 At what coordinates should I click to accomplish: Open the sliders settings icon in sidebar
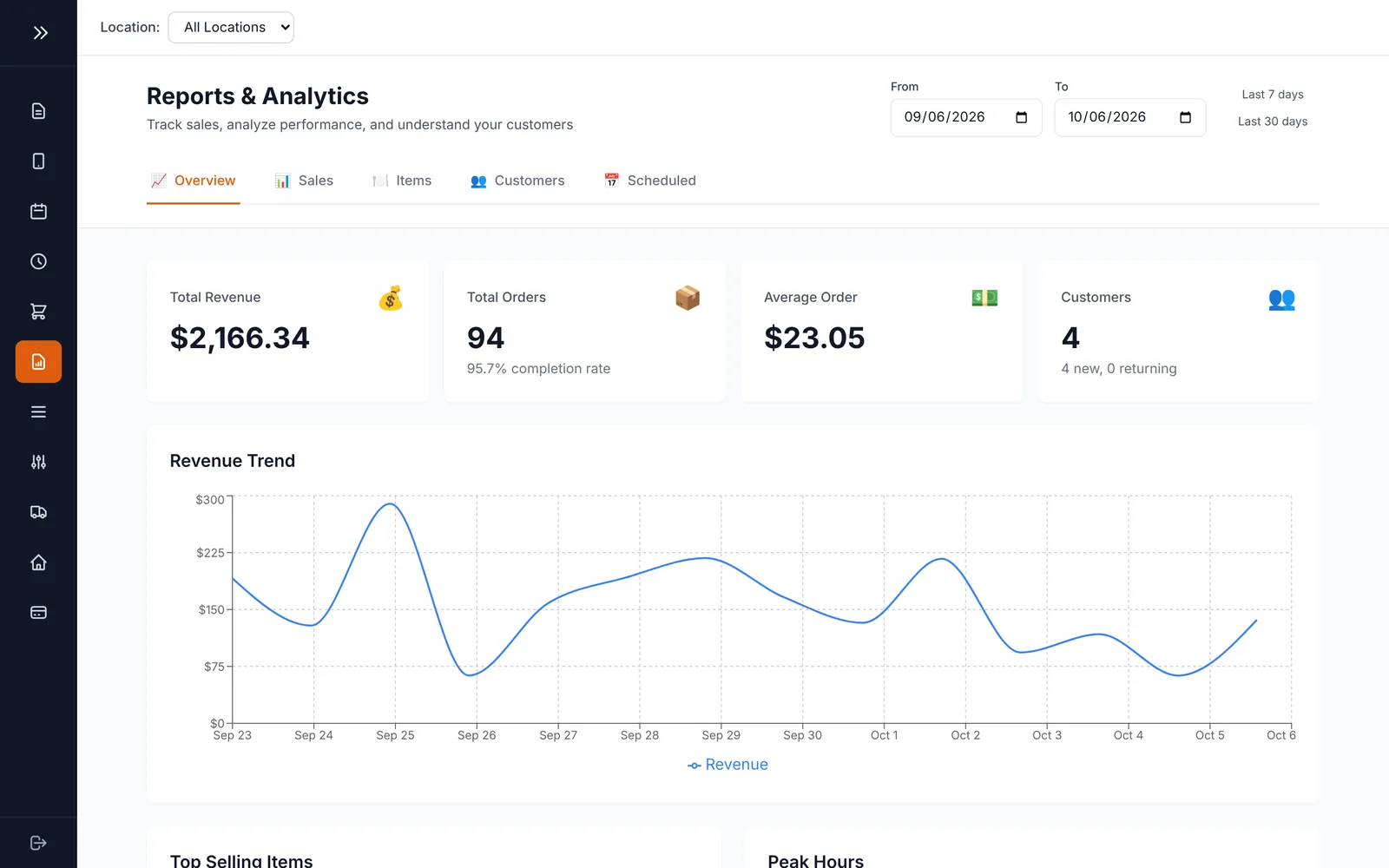38,462
